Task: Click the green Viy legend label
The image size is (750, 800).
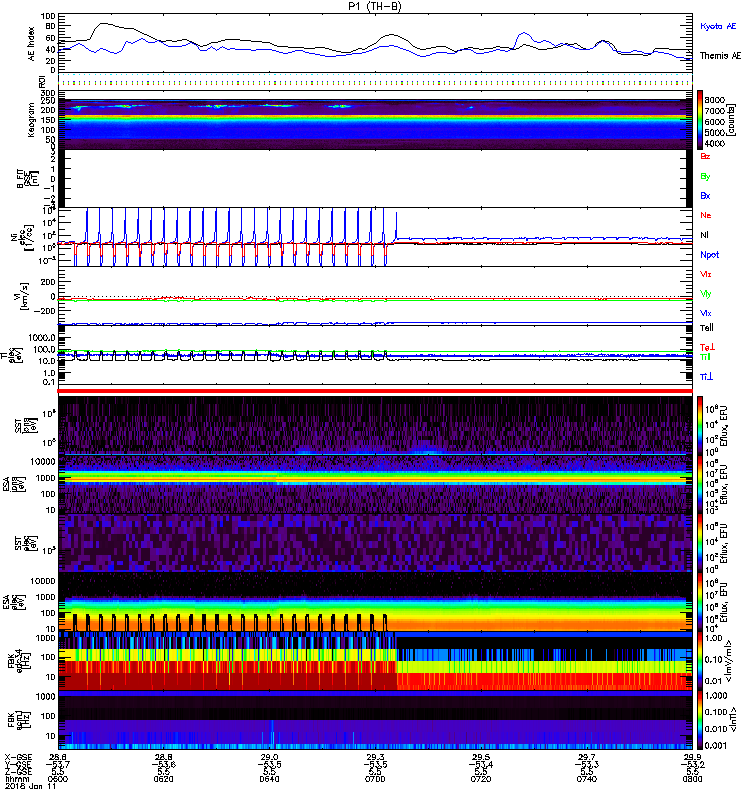Action: point(706,294)
